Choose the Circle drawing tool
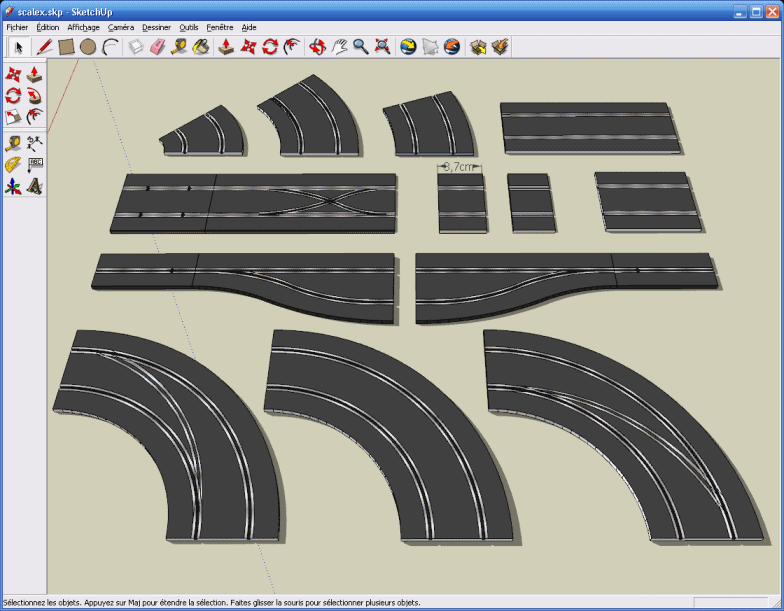 (x=88, y=46)
